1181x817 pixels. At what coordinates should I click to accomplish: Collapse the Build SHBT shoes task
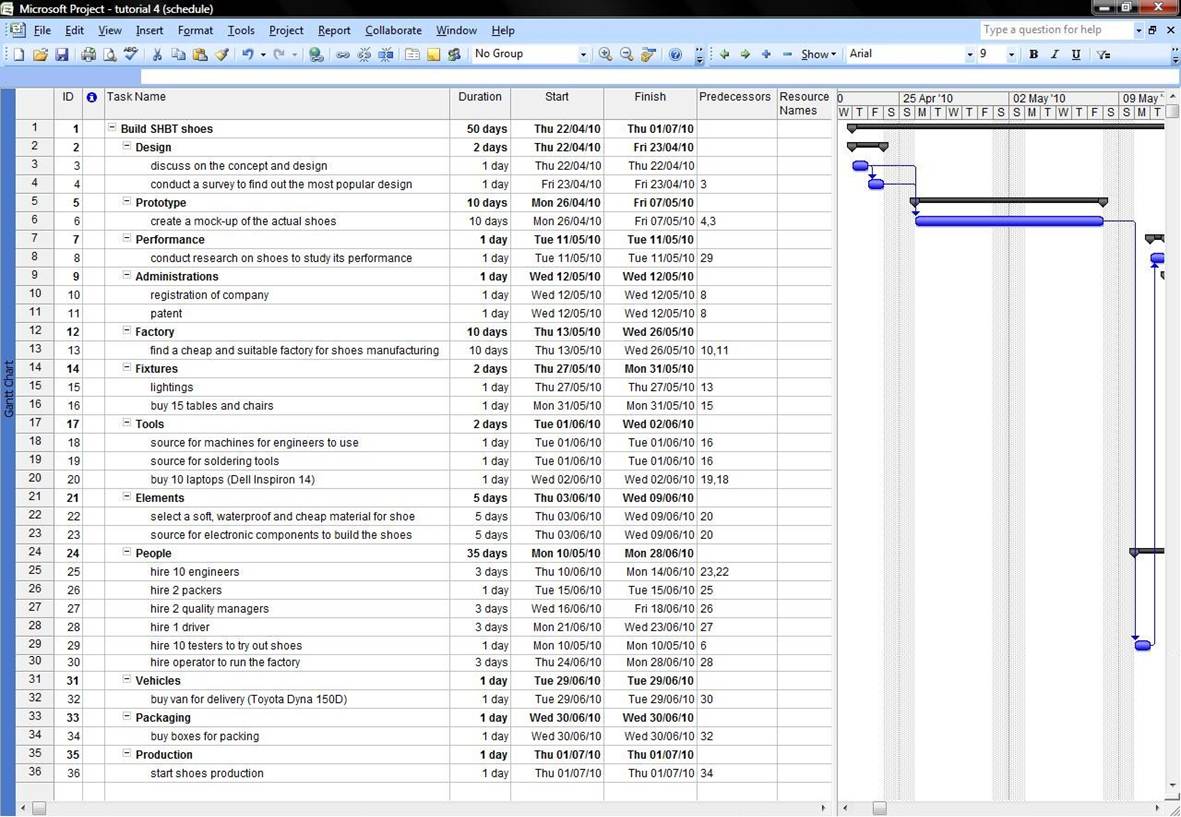pos(111,128)
